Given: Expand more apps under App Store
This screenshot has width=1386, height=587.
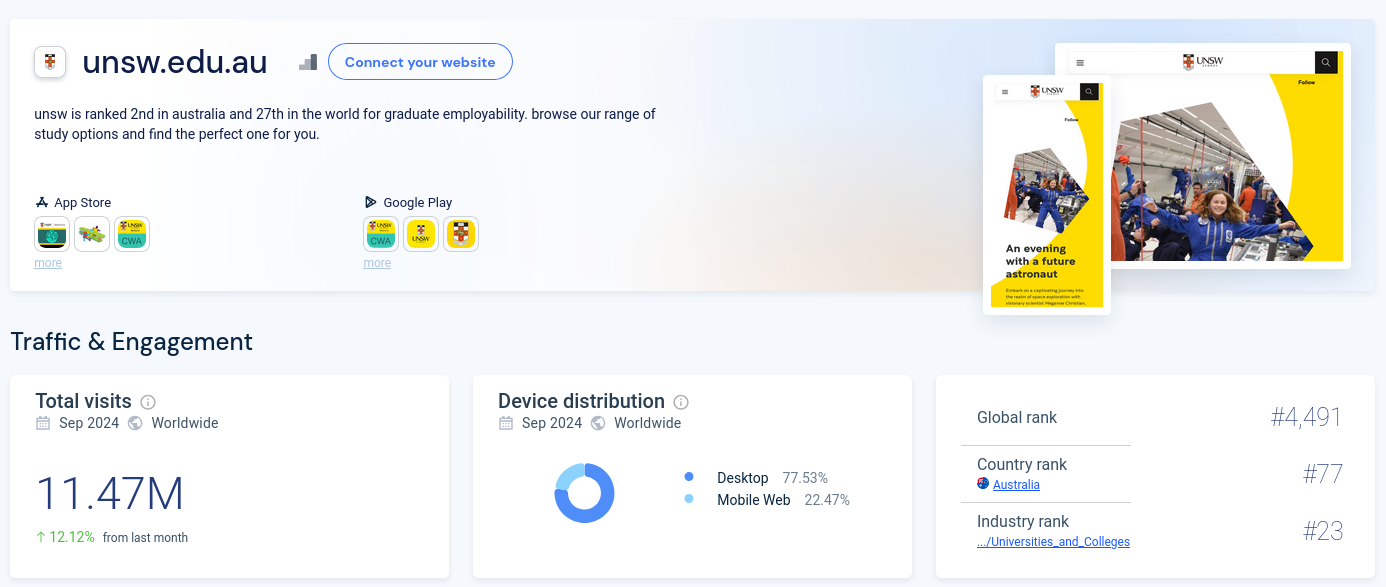Looking at the screenshot, I should [48, 263].
